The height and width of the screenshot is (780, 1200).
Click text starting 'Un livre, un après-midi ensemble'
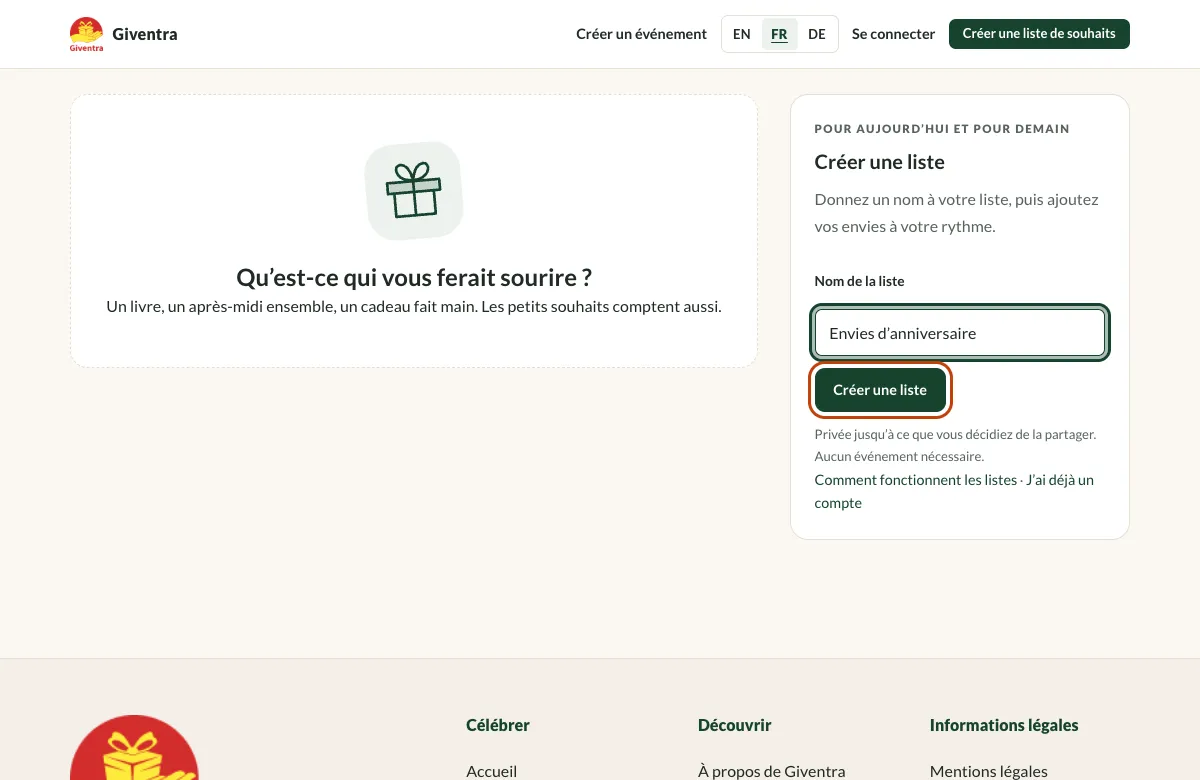(414, 306)
